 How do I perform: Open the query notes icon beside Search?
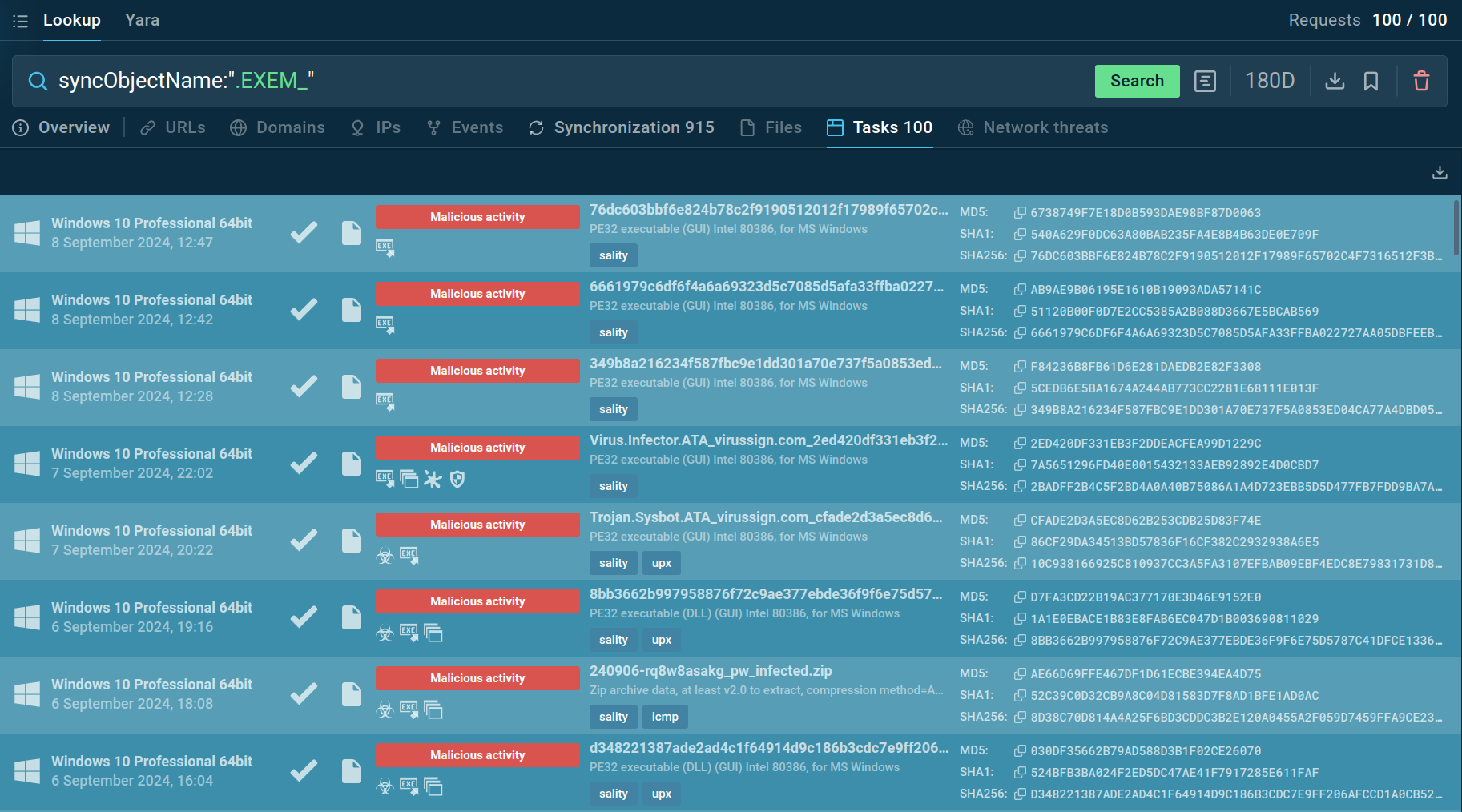1205,81
